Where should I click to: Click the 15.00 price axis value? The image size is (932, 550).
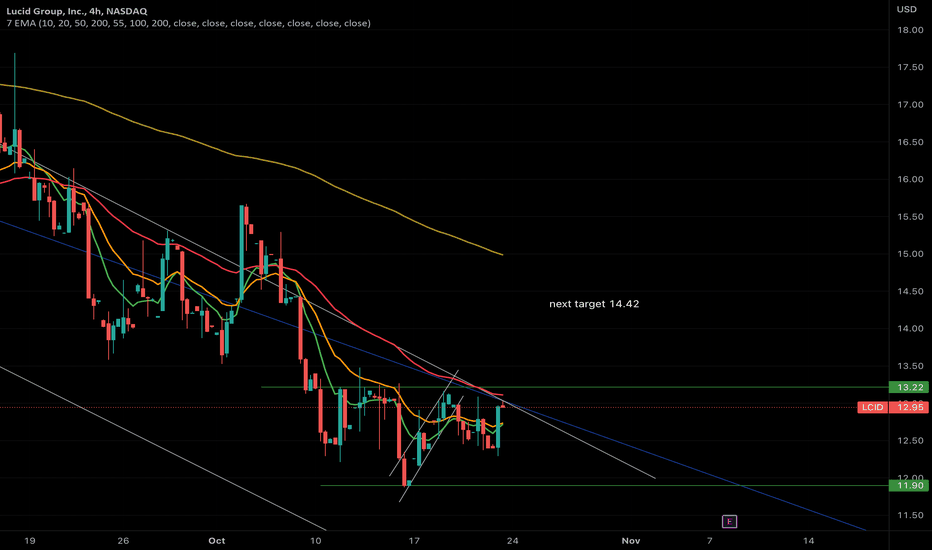click(x=910, y=254)
